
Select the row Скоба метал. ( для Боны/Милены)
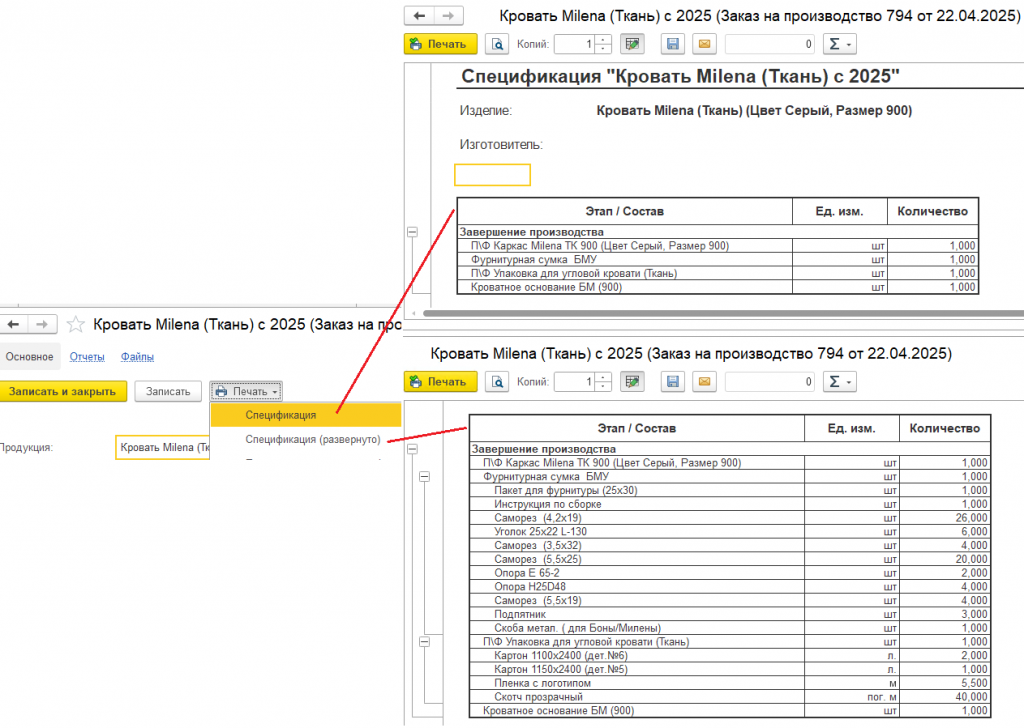pyautogui.click(x=729, y=628)
